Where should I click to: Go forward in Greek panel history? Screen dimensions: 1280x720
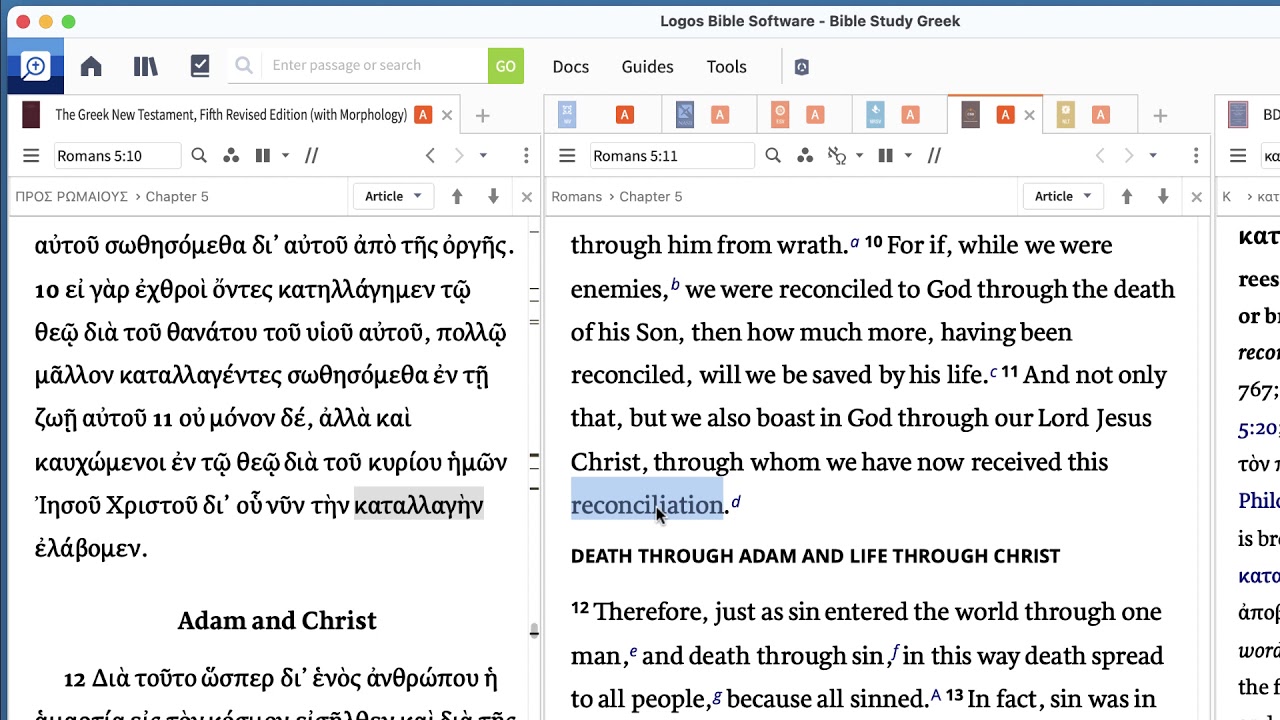point(459,156)
